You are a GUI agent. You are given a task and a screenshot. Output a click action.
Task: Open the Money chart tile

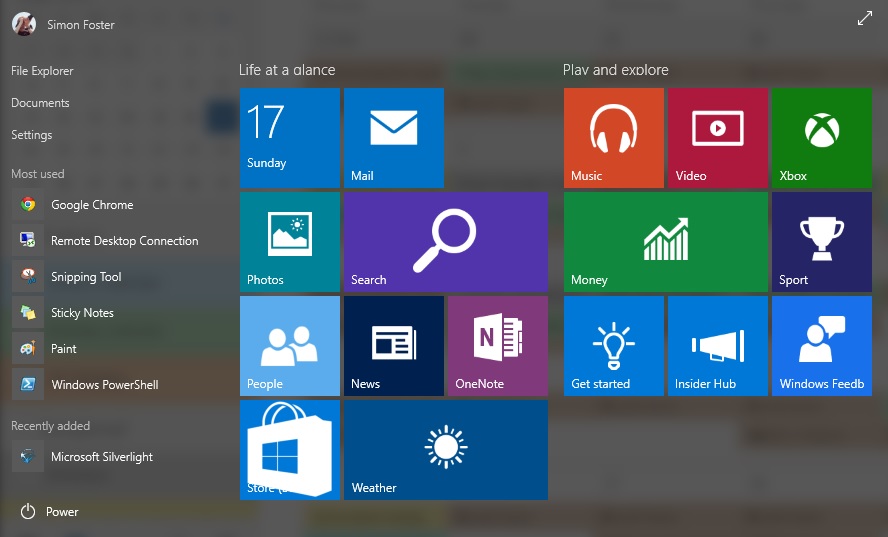665,242
